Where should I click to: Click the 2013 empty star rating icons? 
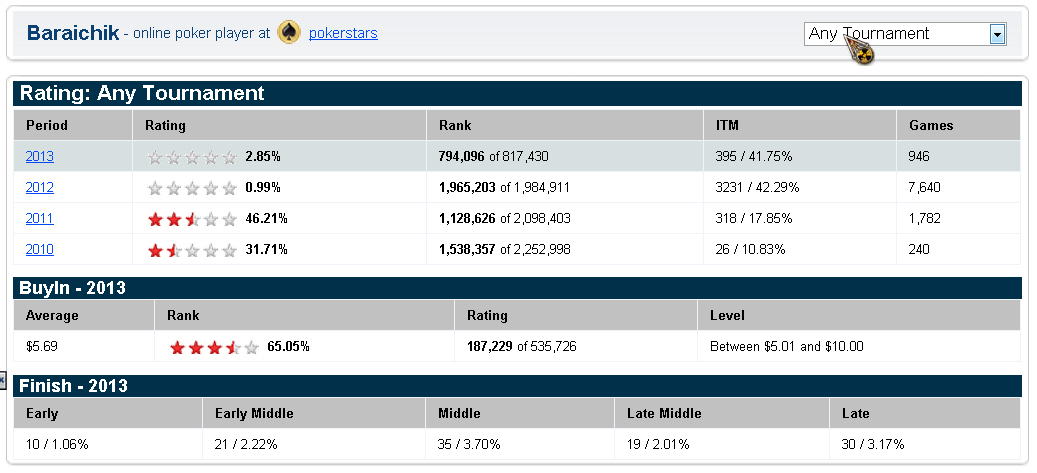click(192, 157)
